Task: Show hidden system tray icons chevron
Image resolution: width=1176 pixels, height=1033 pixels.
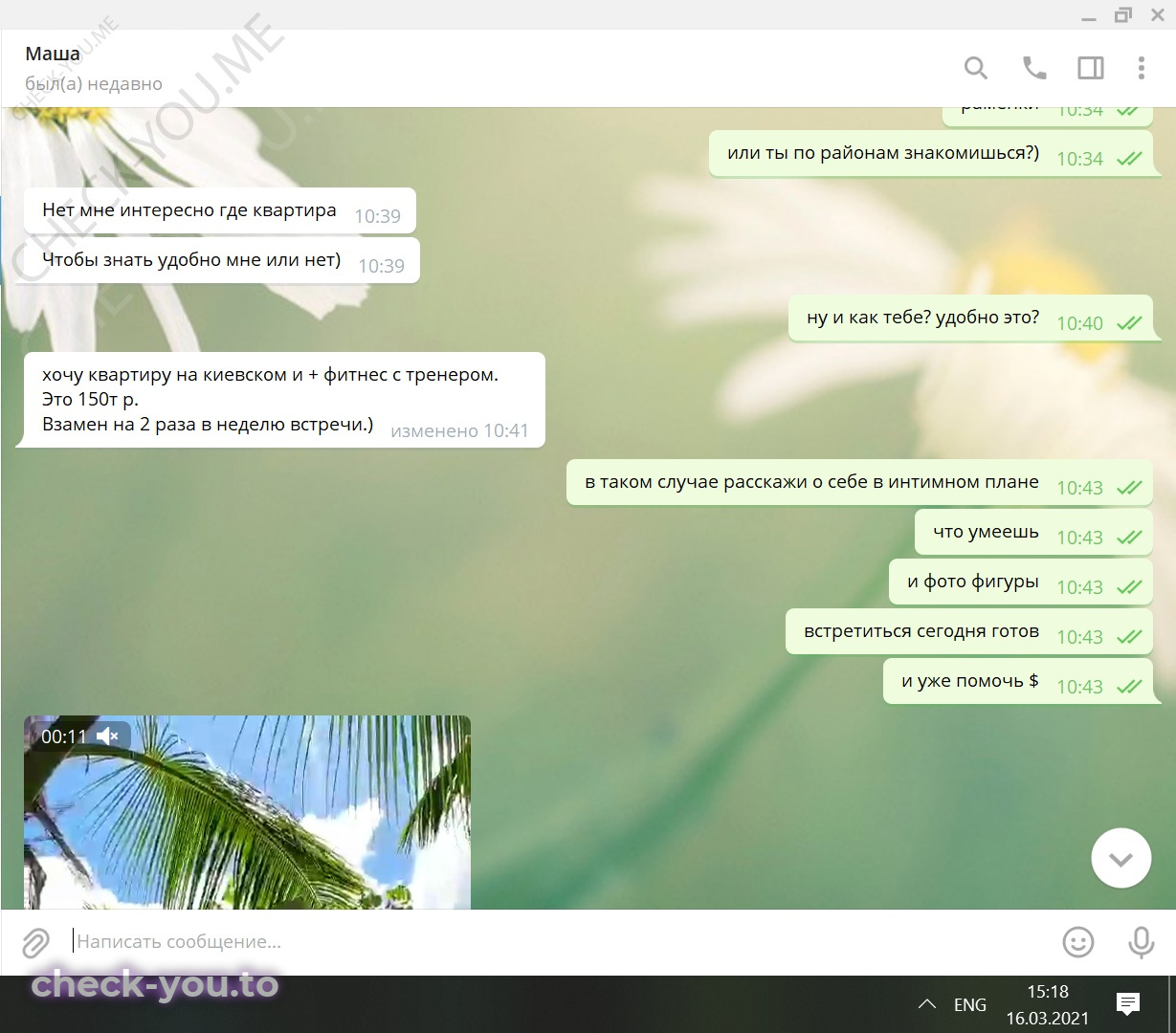Action: coord(926,1004)
